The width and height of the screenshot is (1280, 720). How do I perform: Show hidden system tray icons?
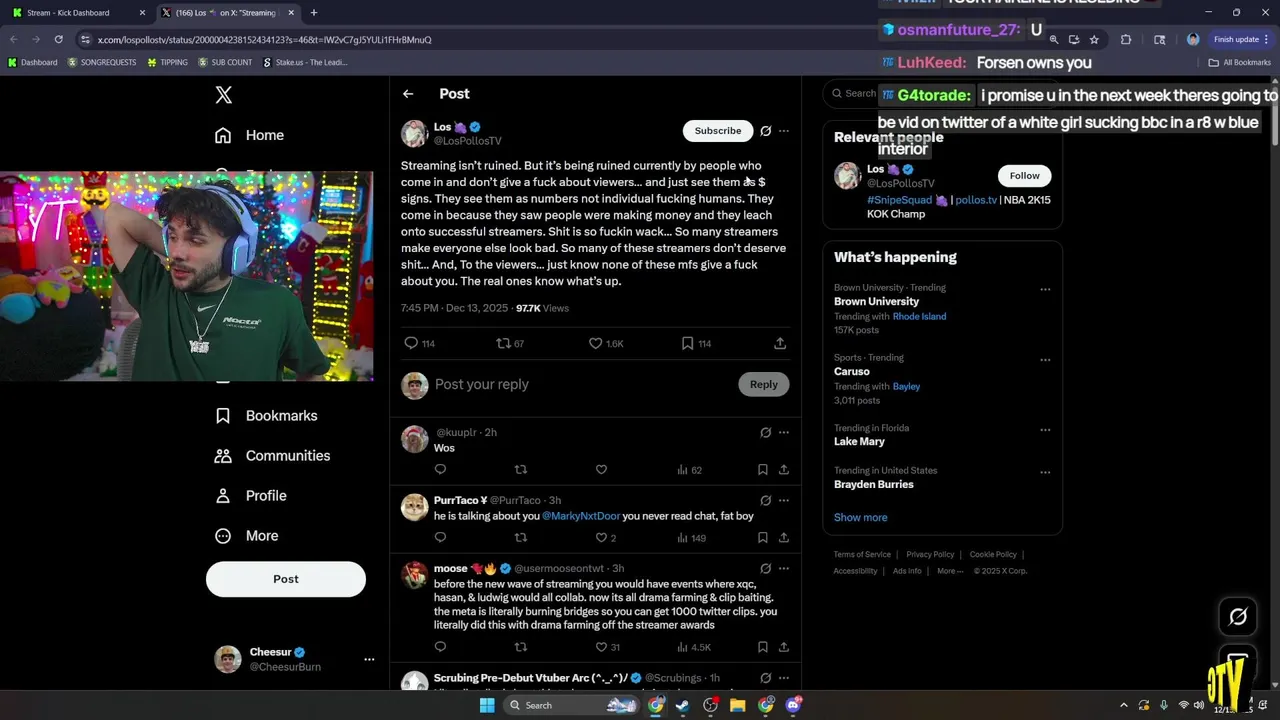(x=1123, y=705)
